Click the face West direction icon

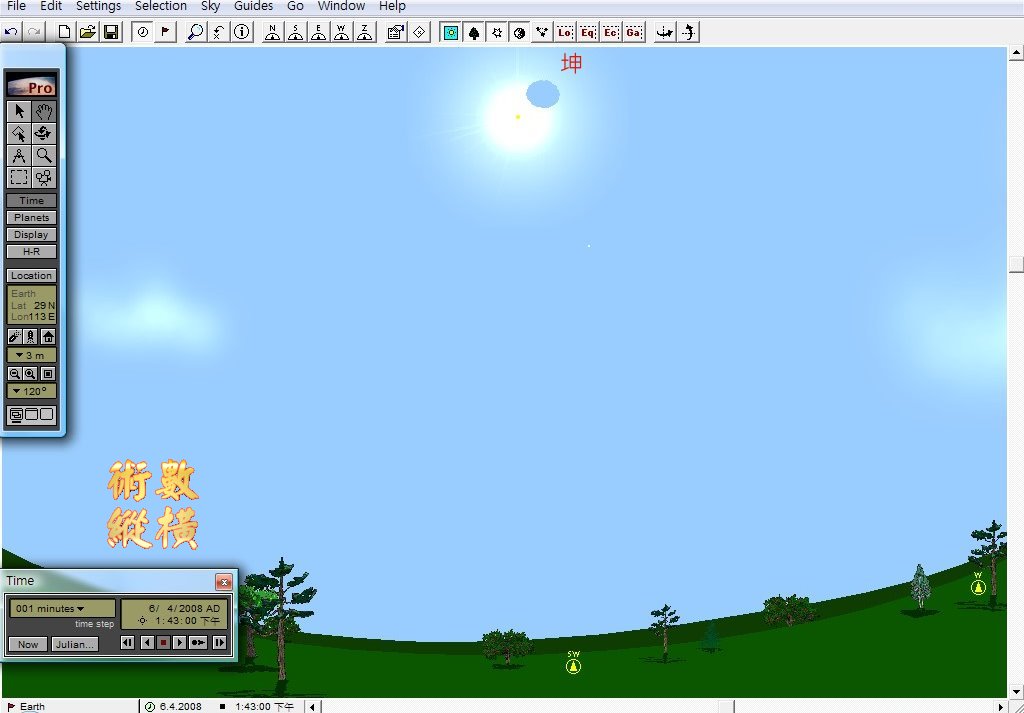pyautogui.click(x=342, y=32)
